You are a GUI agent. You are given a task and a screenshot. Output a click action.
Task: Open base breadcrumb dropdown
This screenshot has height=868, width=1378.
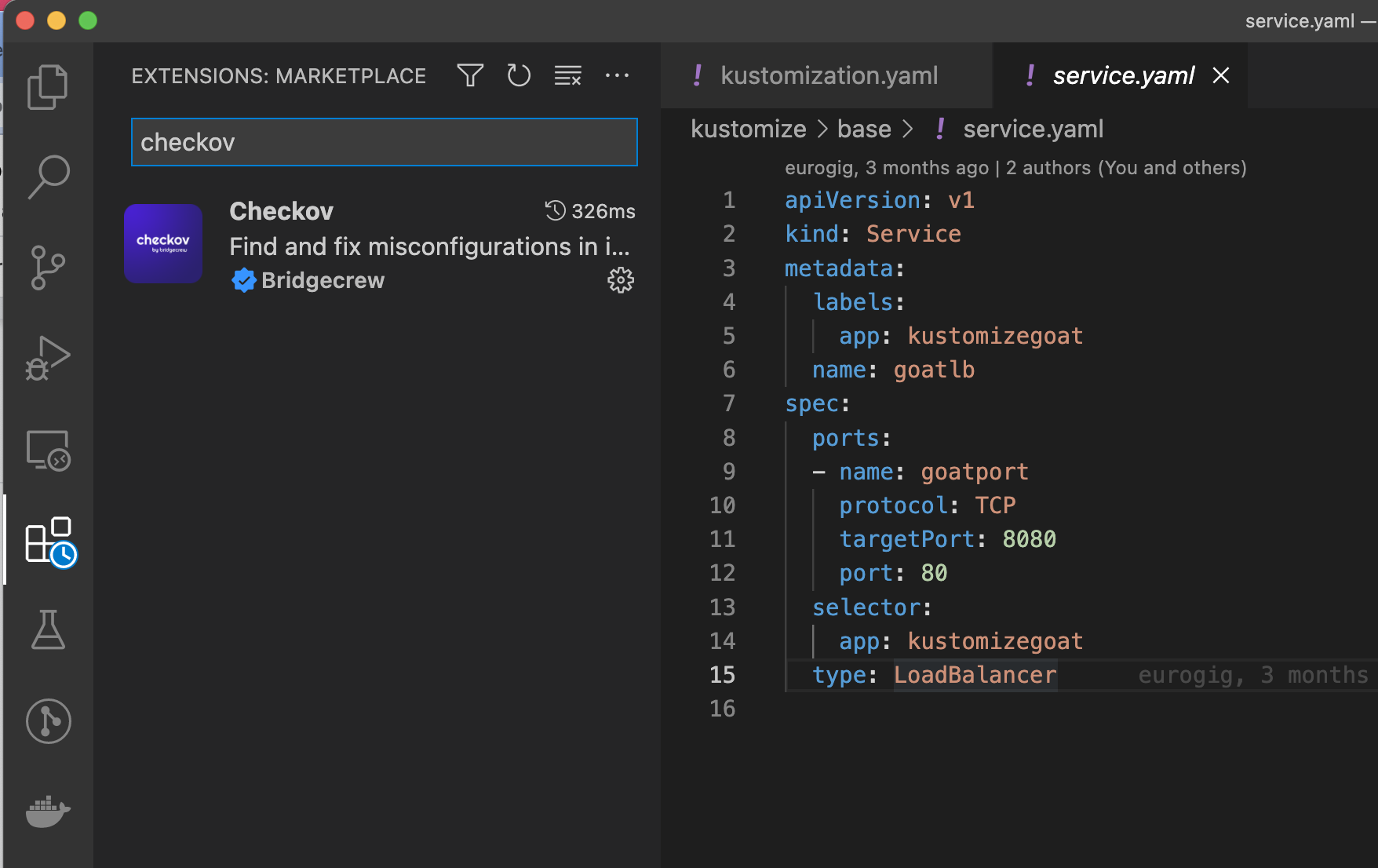[x=863, y=129]
